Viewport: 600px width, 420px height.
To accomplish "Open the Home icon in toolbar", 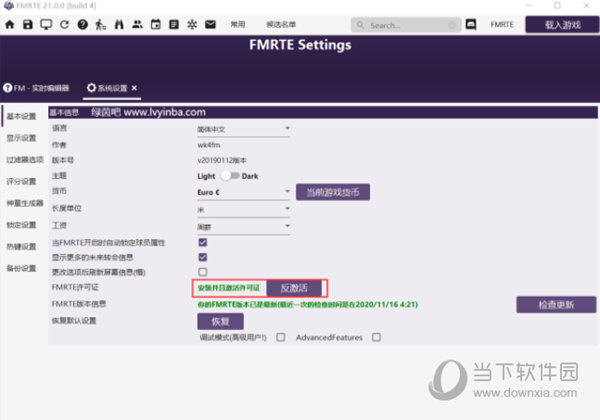I will pos(10,25).
